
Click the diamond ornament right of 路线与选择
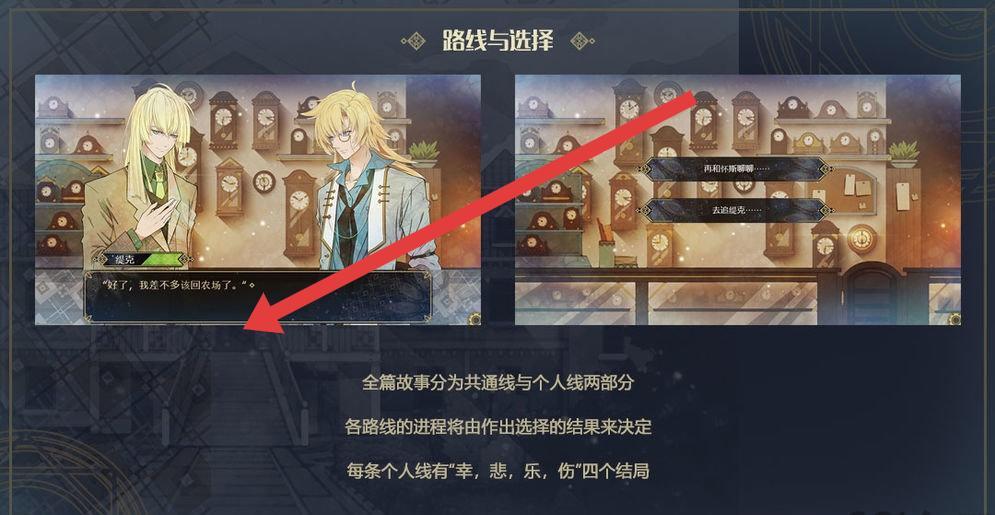[x=582, y=41]
